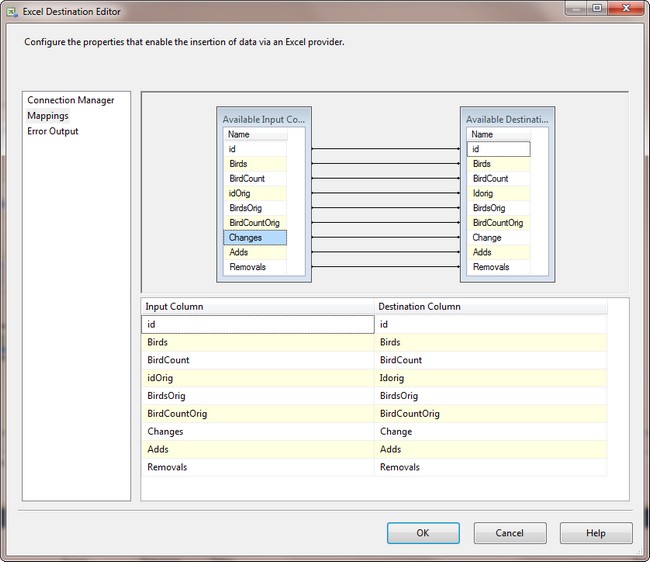The image size is (650, 562).
Task: Click the Input Column grid header
Action: click(258, 307)
